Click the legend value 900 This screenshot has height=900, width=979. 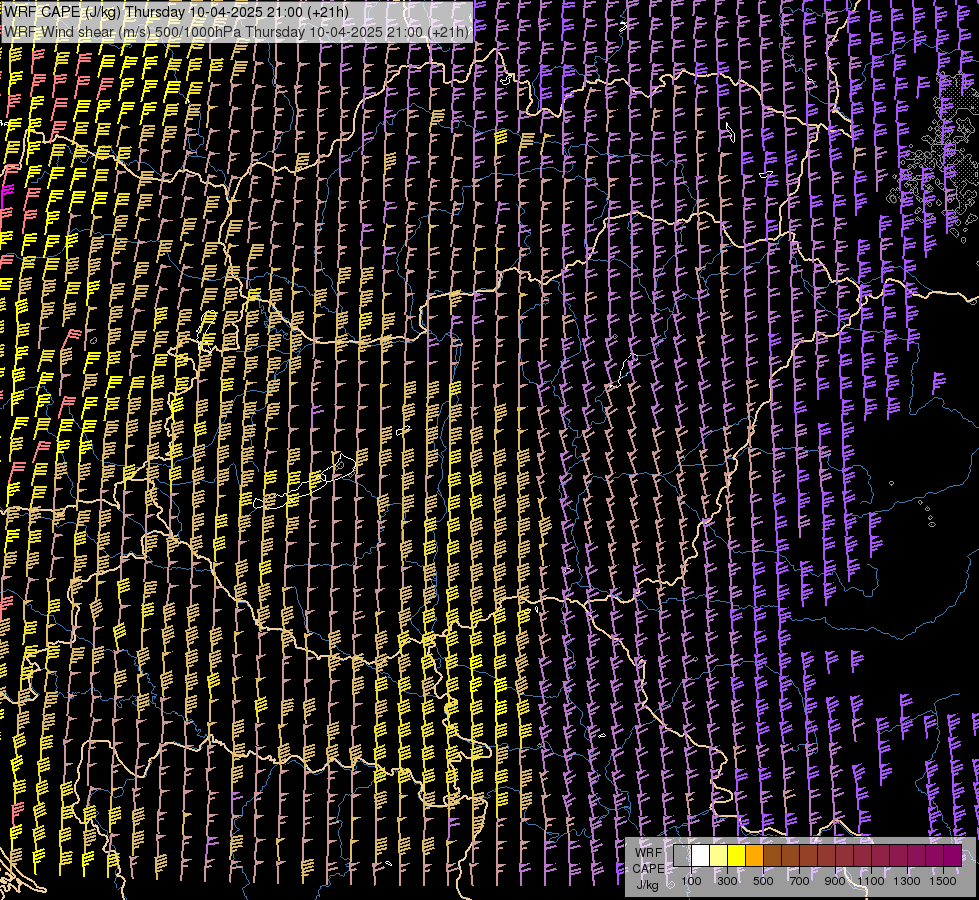tap(835, 881)
